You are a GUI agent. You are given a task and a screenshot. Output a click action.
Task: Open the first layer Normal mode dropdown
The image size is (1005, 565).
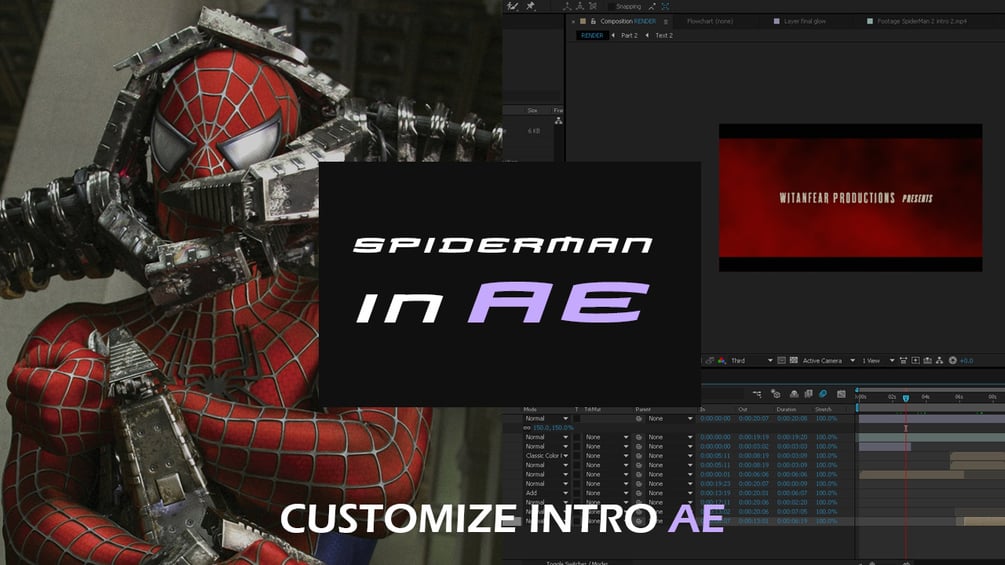(x=546, y=419)
